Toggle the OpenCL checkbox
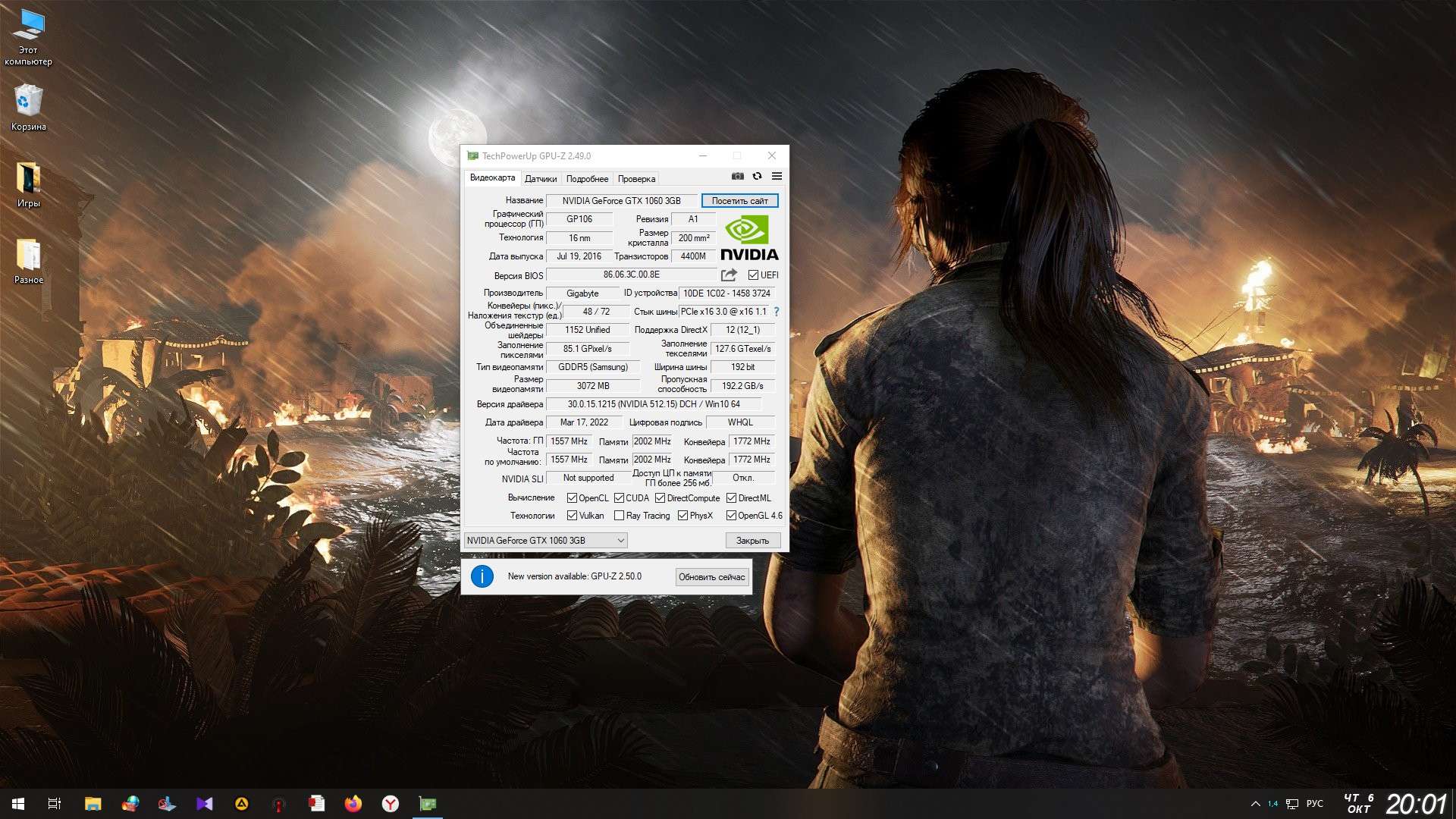The height and width of the screenshot is (819, 1456). point(573,498)
